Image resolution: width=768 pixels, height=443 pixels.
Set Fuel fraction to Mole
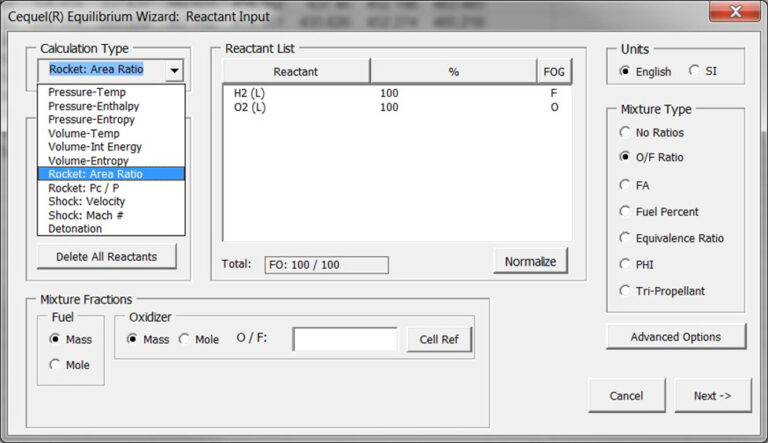70,365
